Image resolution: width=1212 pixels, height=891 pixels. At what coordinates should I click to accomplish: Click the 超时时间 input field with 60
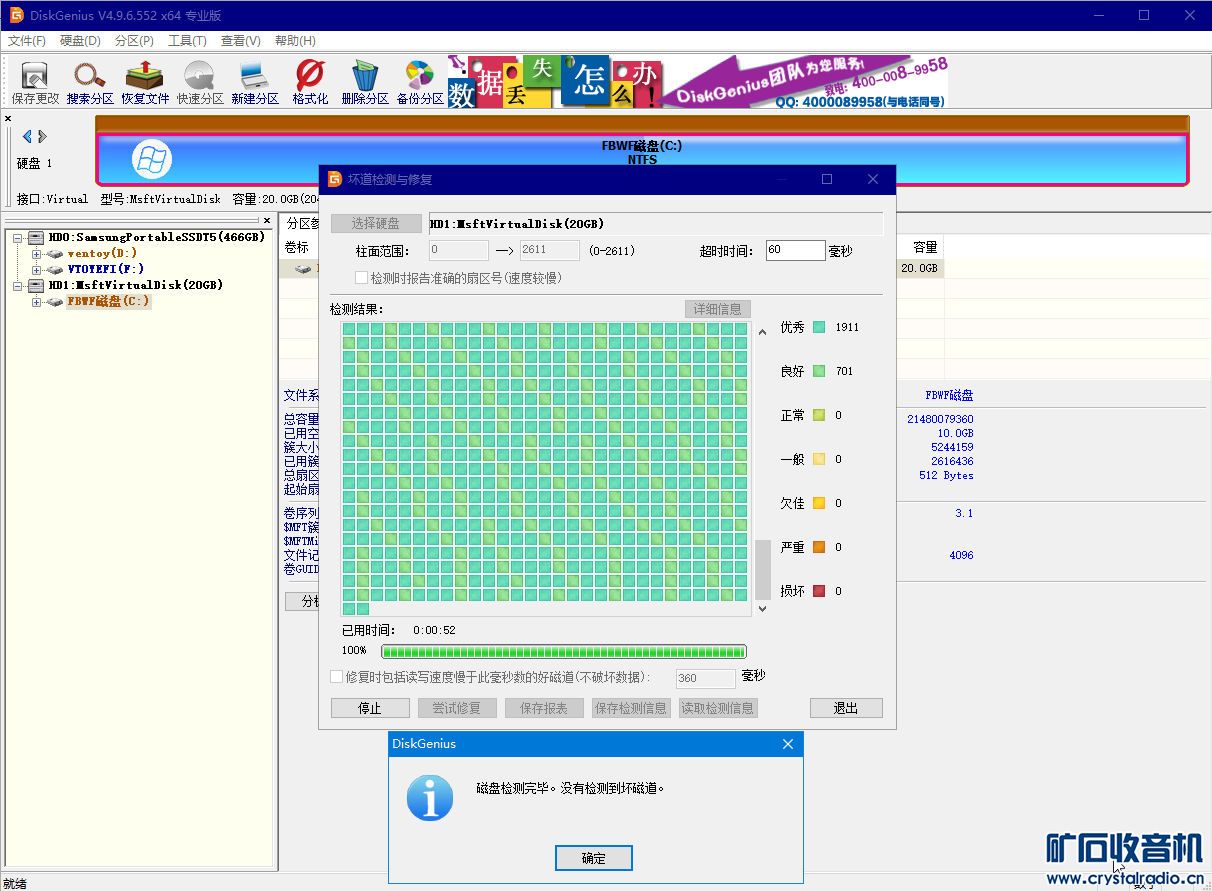(796, 250)
